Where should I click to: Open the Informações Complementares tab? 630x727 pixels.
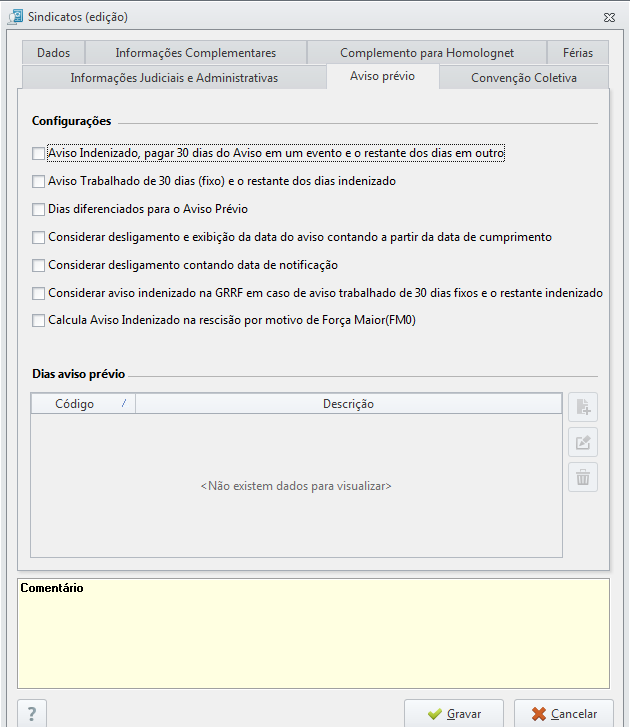(x=196, y=53)
